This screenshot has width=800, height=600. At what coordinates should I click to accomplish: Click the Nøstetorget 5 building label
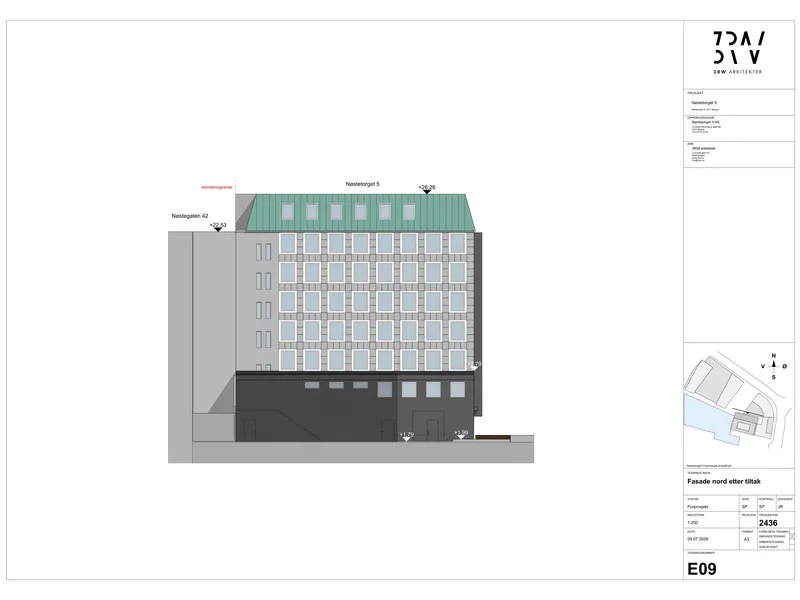coord(363,184)
